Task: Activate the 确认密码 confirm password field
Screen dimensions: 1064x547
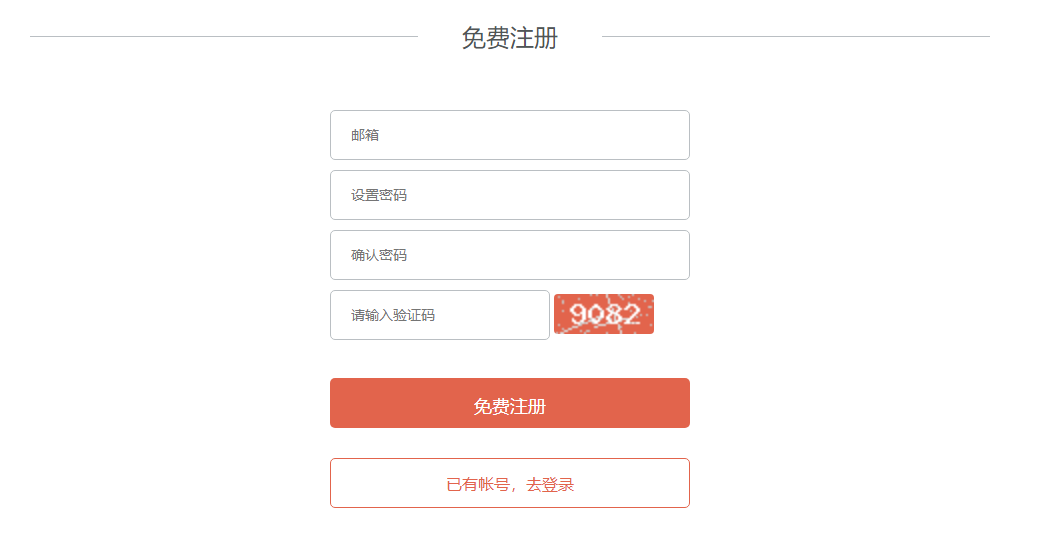Action: click(x=510, y=255)
